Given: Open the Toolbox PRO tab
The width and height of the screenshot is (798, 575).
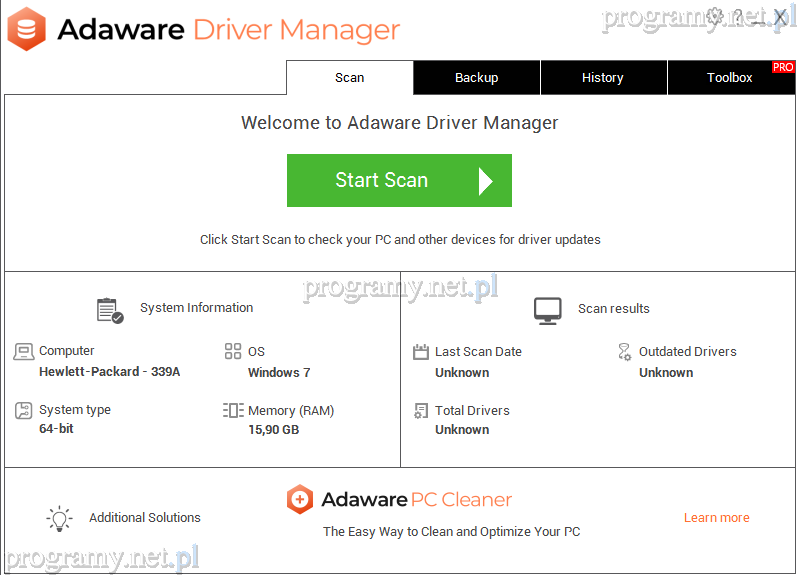Looking at the screenshot, I should pyautogui.click(x=730, y=78).
